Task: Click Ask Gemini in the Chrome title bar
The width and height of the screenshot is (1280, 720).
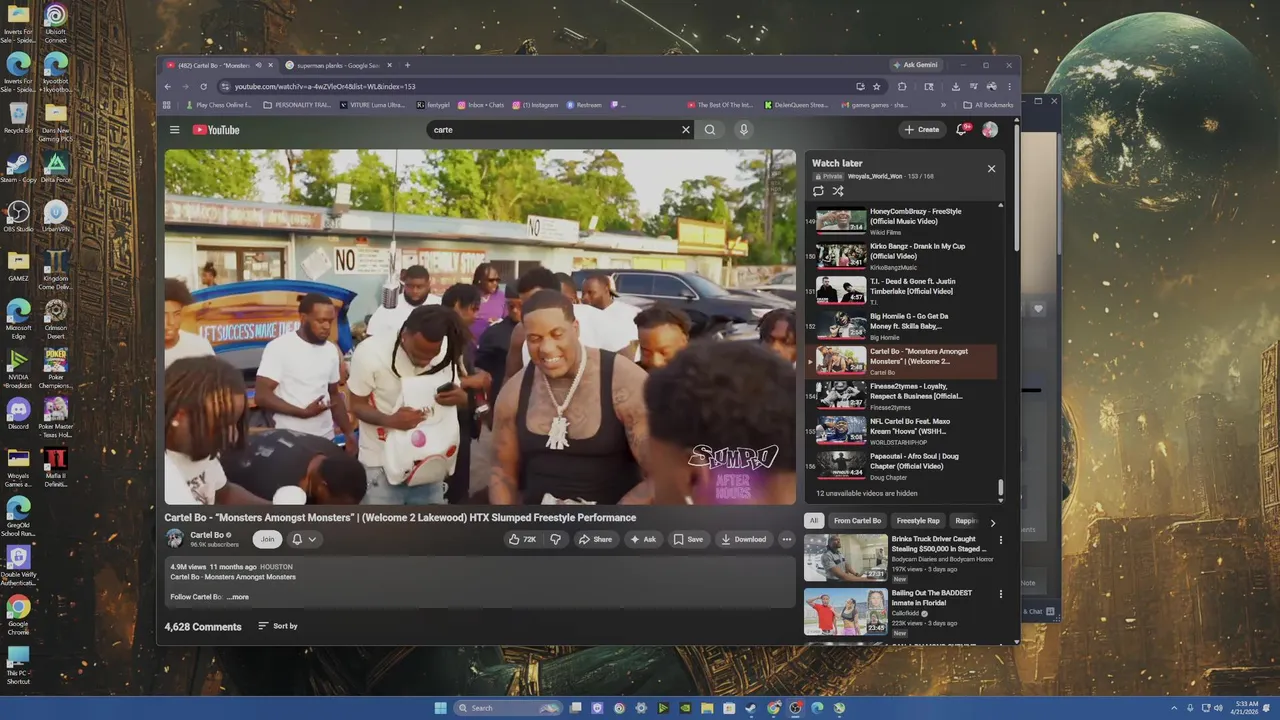Action: click(x=915, y=65)
